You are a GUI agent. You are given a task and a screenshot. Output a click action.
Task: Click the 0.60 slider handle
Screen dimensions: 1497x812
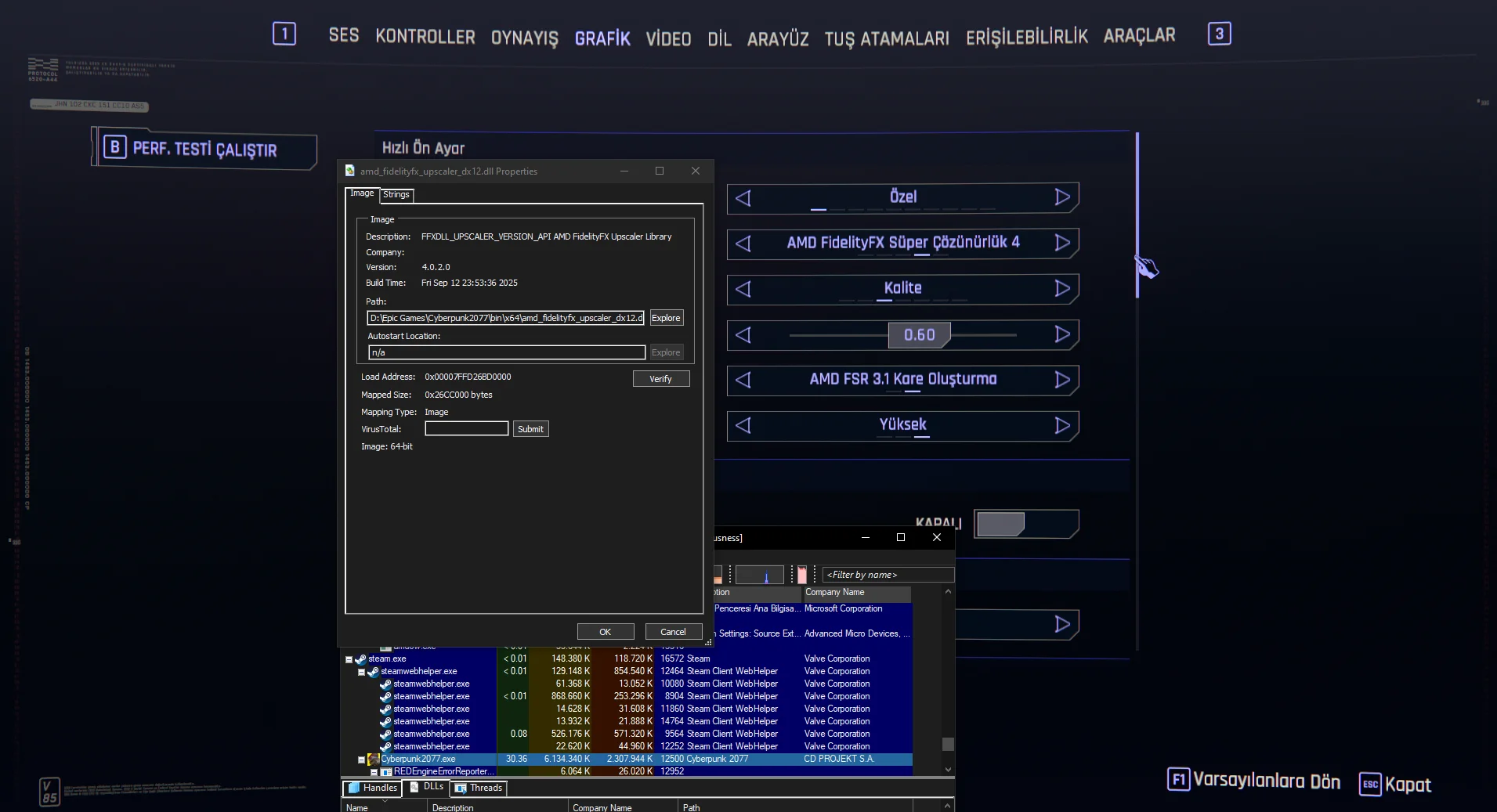click(919, 335)
